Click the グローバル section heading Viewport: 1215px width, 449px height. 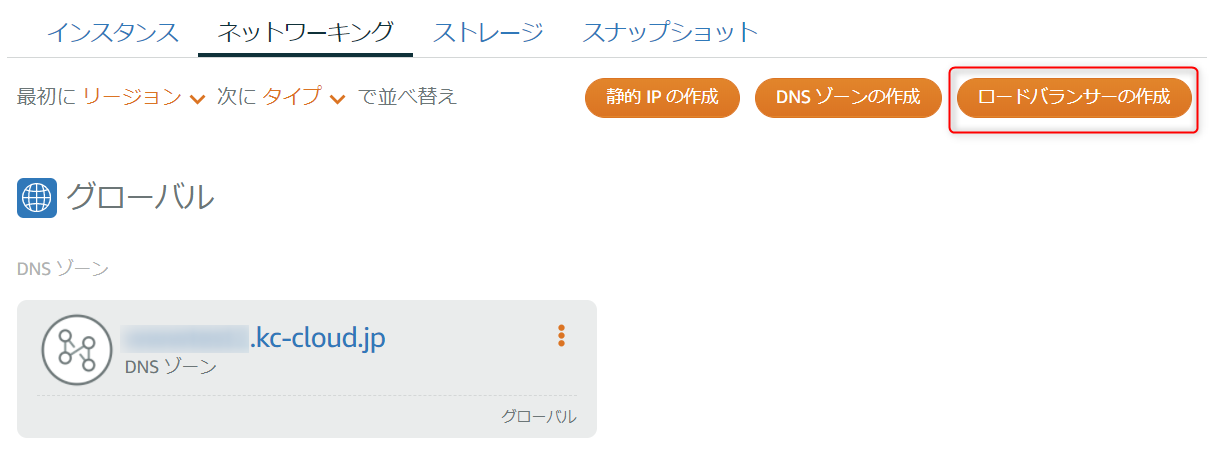[140, 198]
